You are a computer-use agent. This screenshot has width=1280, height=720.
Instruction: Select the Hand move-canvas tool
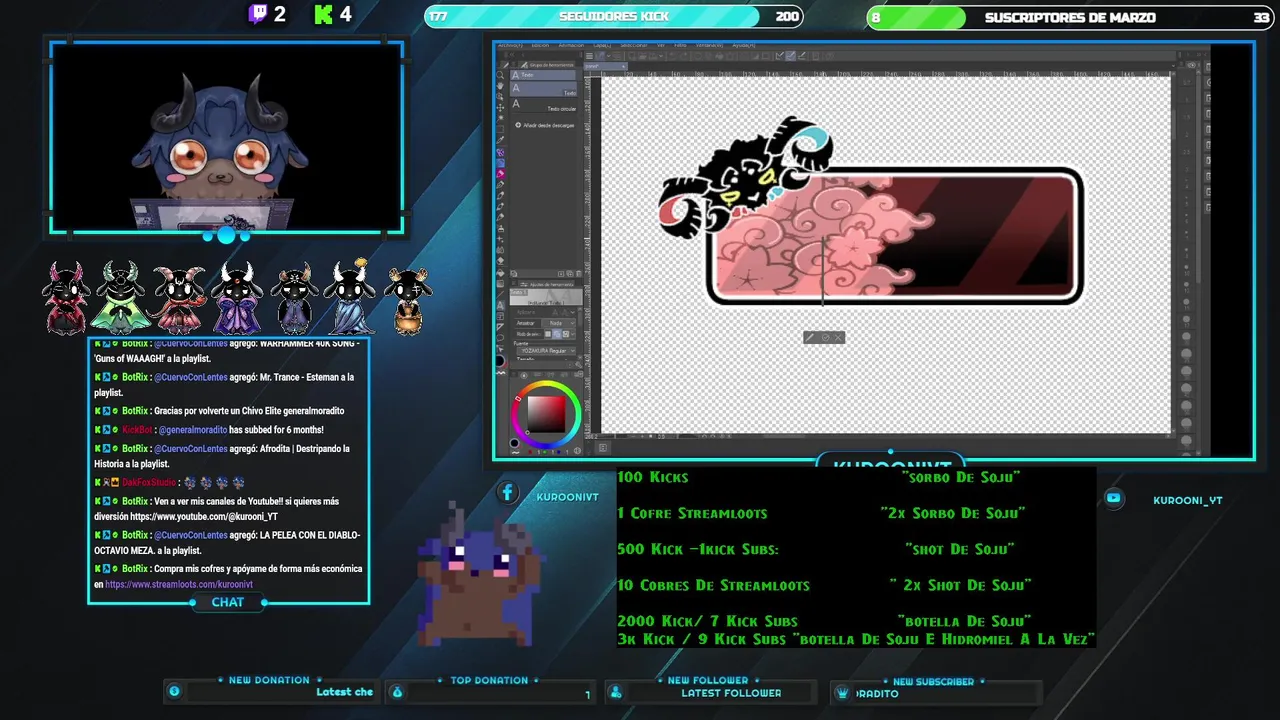[500, 86]
